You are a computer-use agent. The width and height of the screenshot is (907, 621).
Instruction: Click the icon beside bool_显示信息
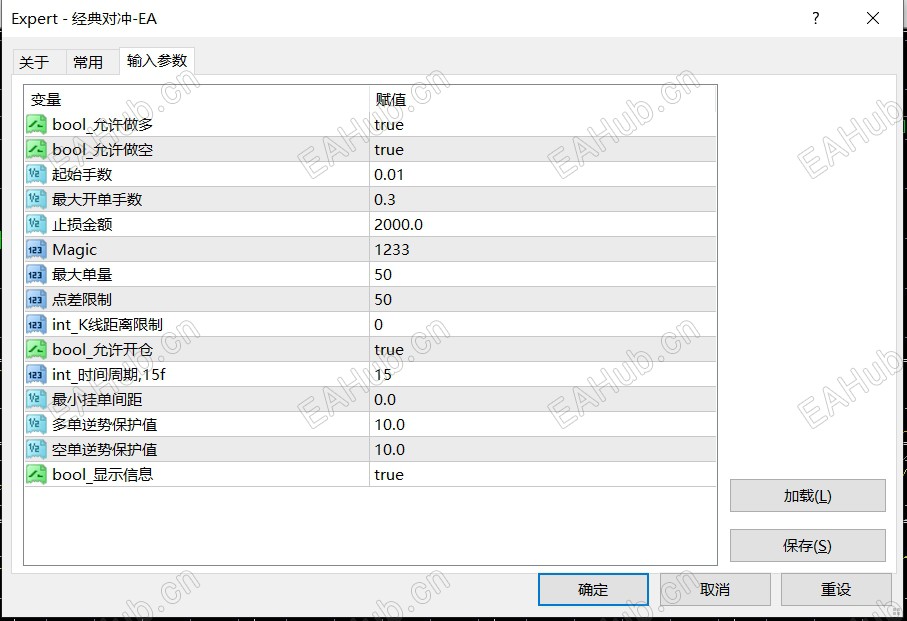click(36, 474)
